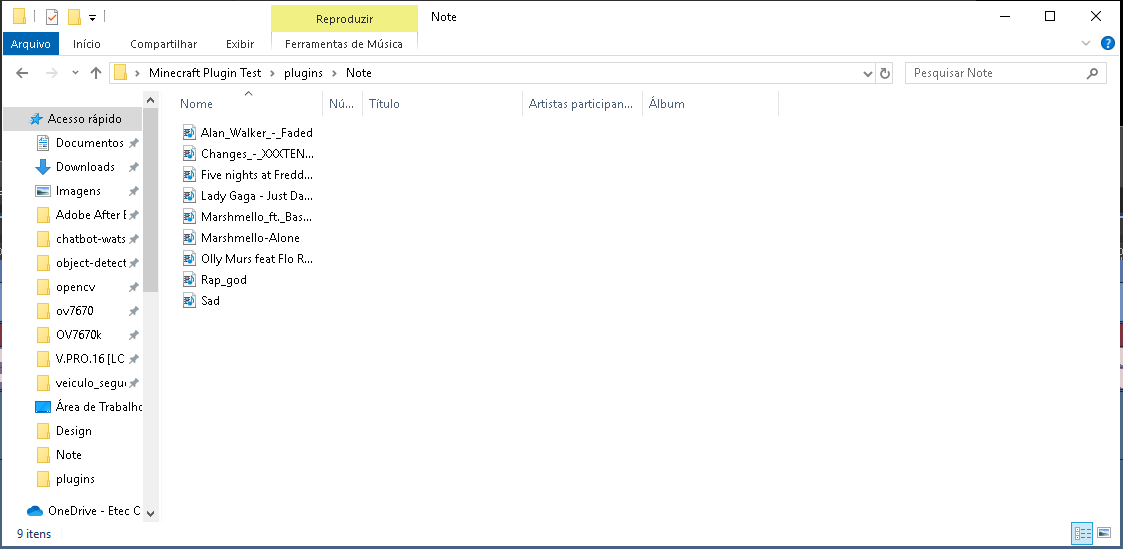Click Minecraft Plugin Test breadcrumb

coord(205,73)
